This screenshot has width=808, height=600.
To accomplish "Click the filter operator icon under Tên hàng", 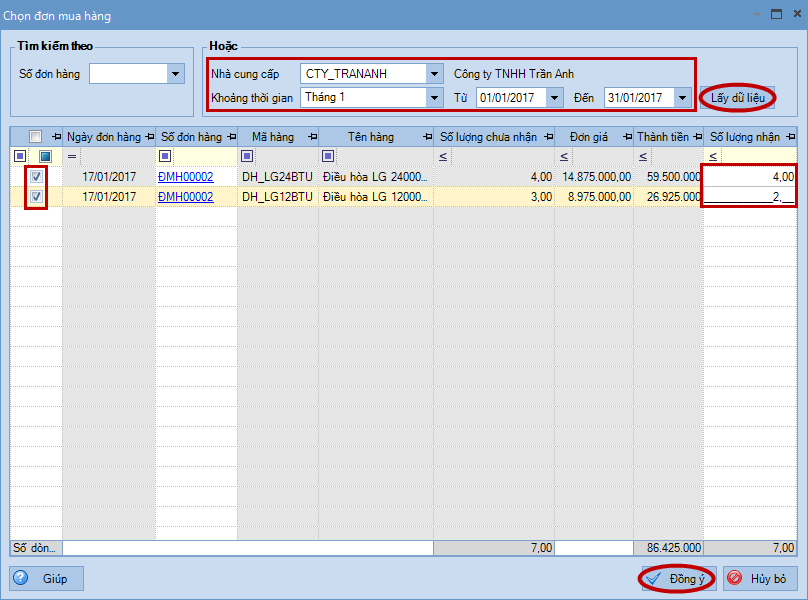I will [x=329, y=157].
